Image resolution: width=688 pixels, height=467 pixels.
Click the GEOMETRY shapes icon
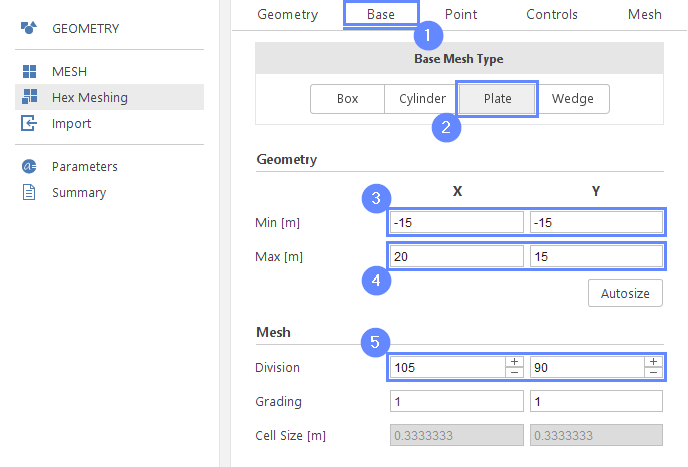[29, 28]
